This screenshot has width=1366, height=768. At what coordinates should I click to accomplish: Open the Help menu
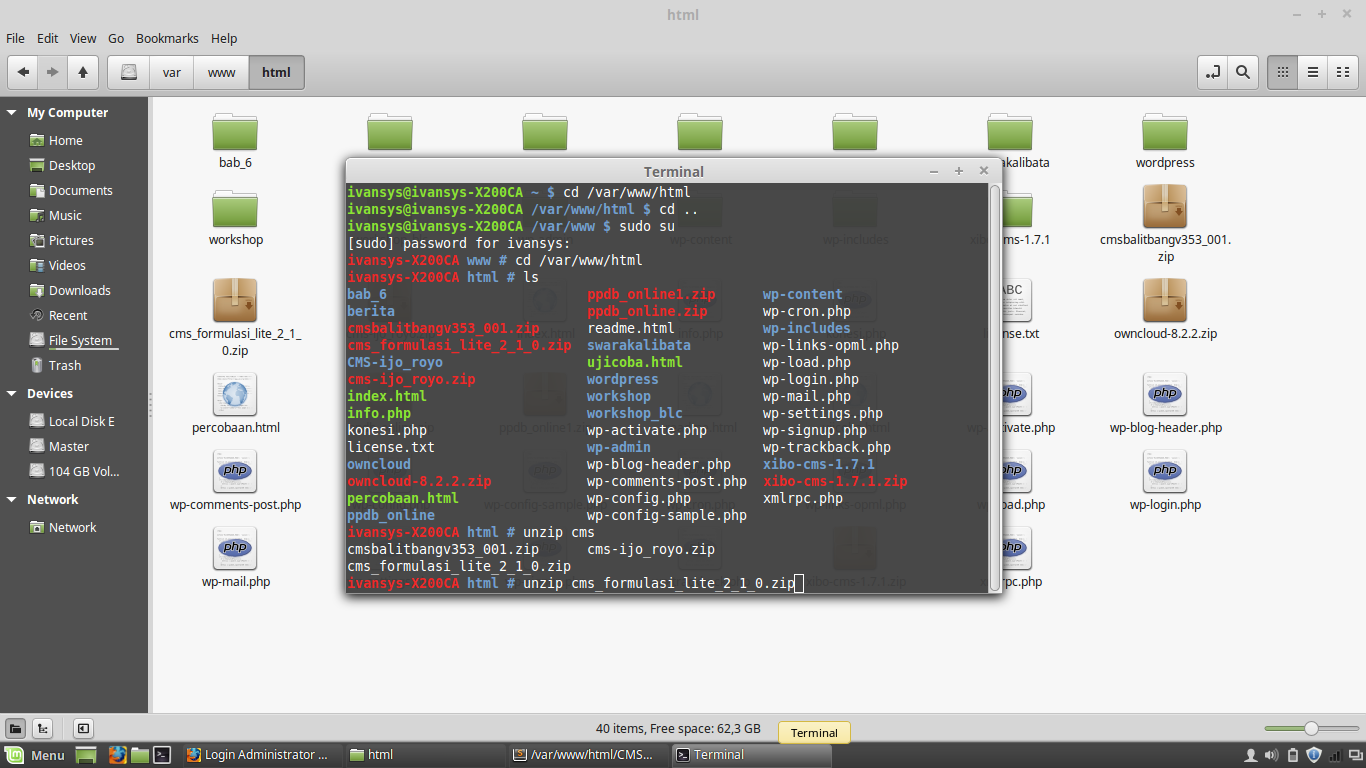click(x=224, y=38)
